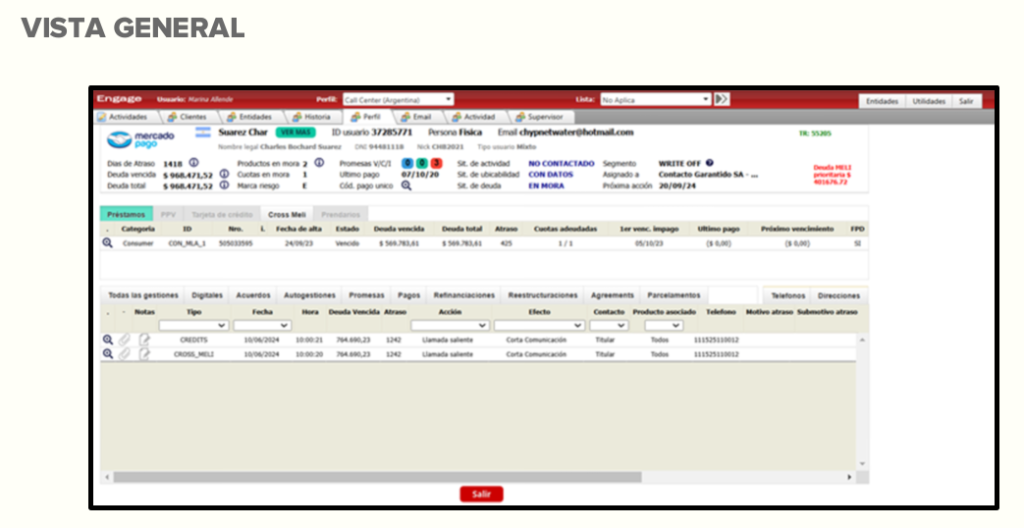Viewport: 1024px width, 528px height.
Task: Open the Promesas management tab
Action: (365, 296)
